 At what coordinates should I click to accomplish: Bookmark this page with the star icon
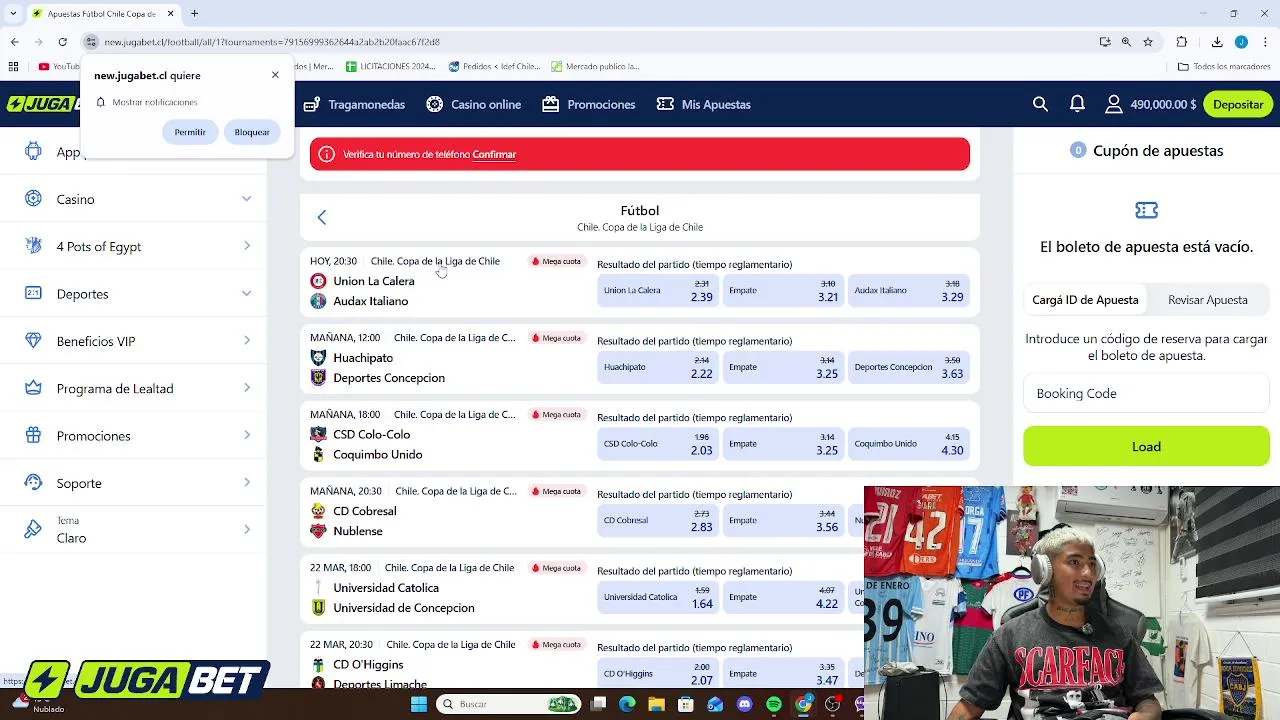pyautogui.click(x=1148, y=42)
